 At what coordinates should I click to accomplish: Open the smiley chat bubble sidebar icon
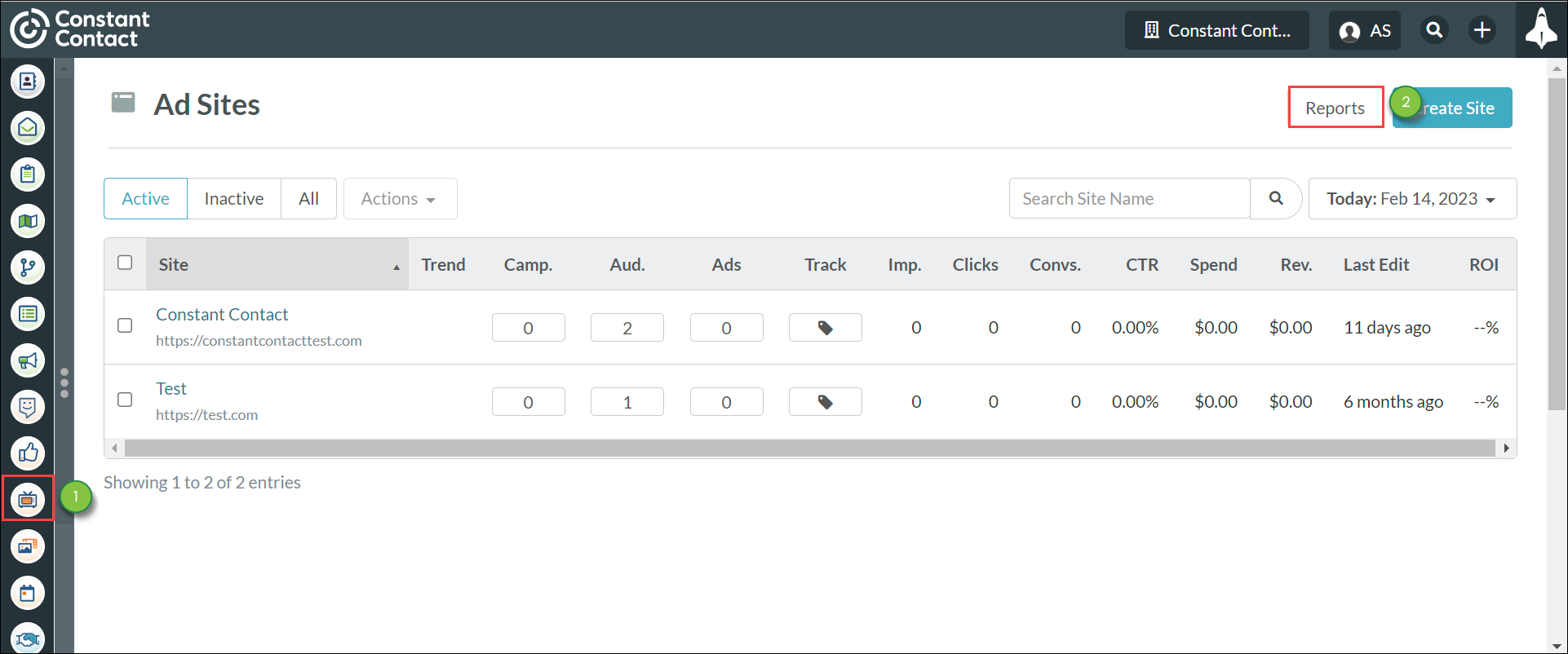point(28,407)
